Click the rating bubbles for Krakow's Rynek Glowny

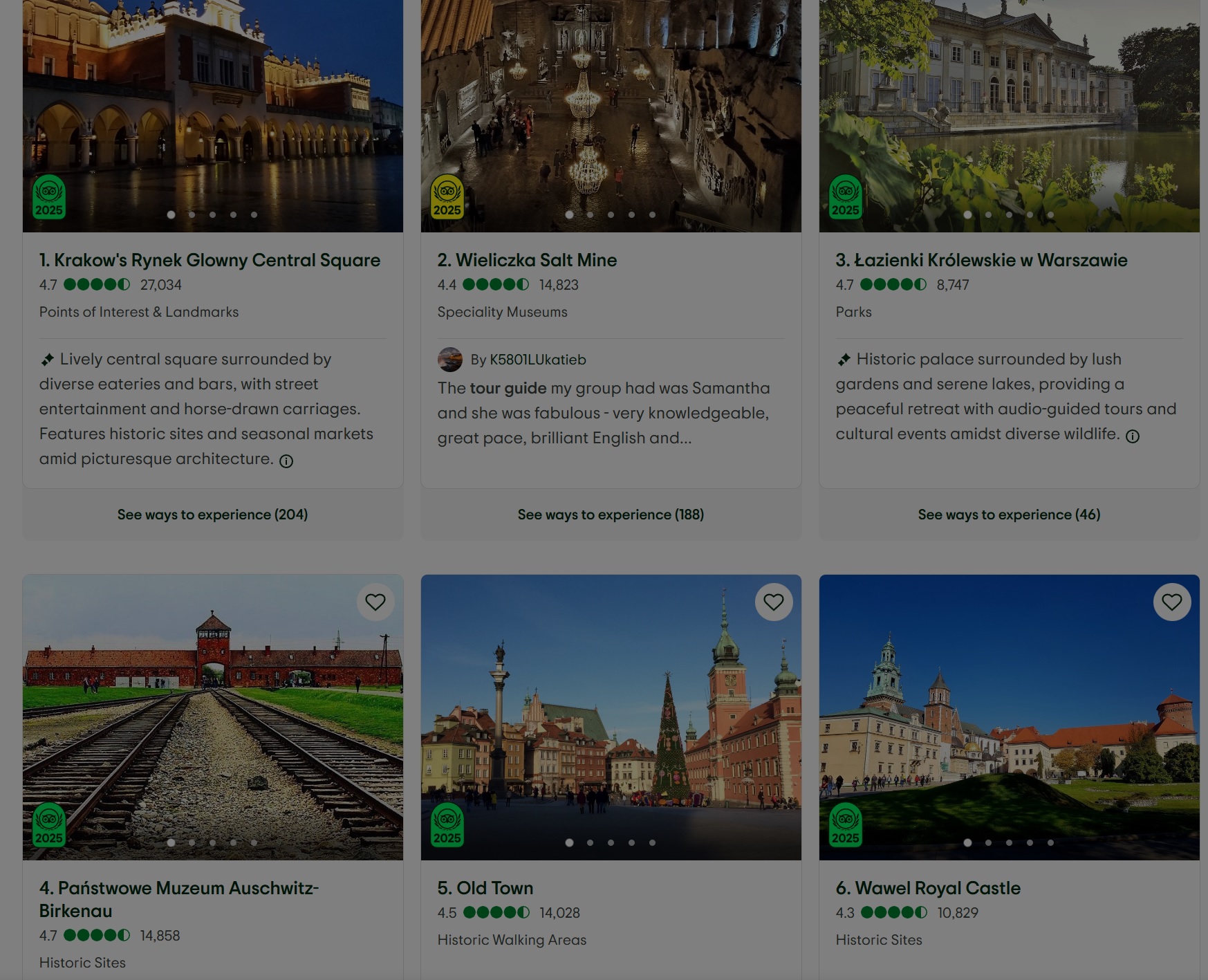click(x=97, y=284)
